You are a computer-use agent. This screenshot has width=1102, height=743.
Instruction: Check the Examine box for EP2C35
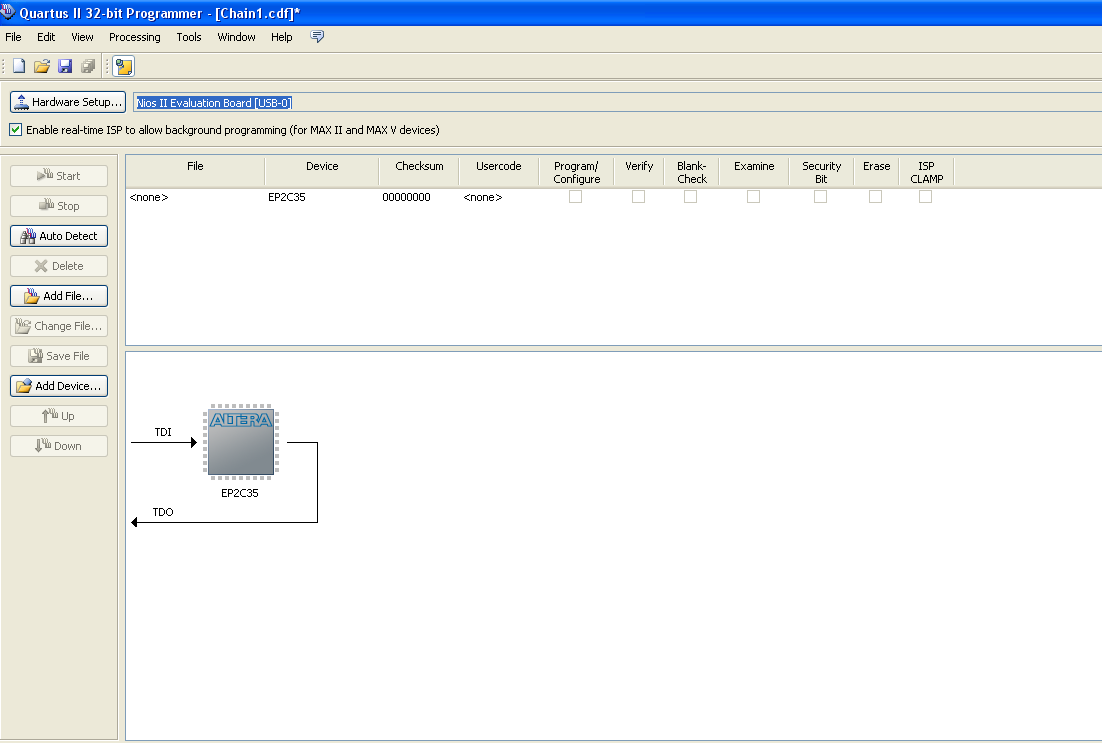point(753,197)
